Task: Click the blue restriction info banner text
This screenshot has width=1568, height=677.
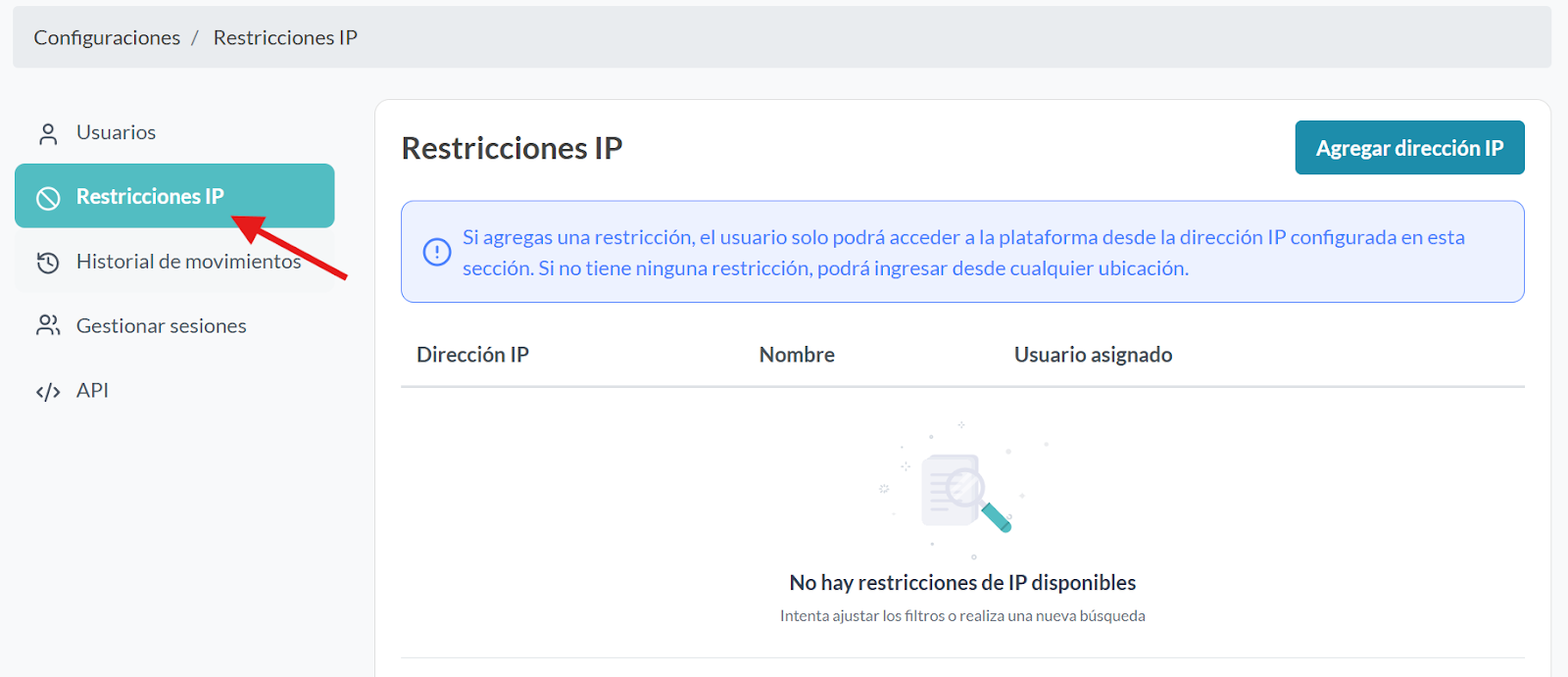Action: (x=963, y=253)
